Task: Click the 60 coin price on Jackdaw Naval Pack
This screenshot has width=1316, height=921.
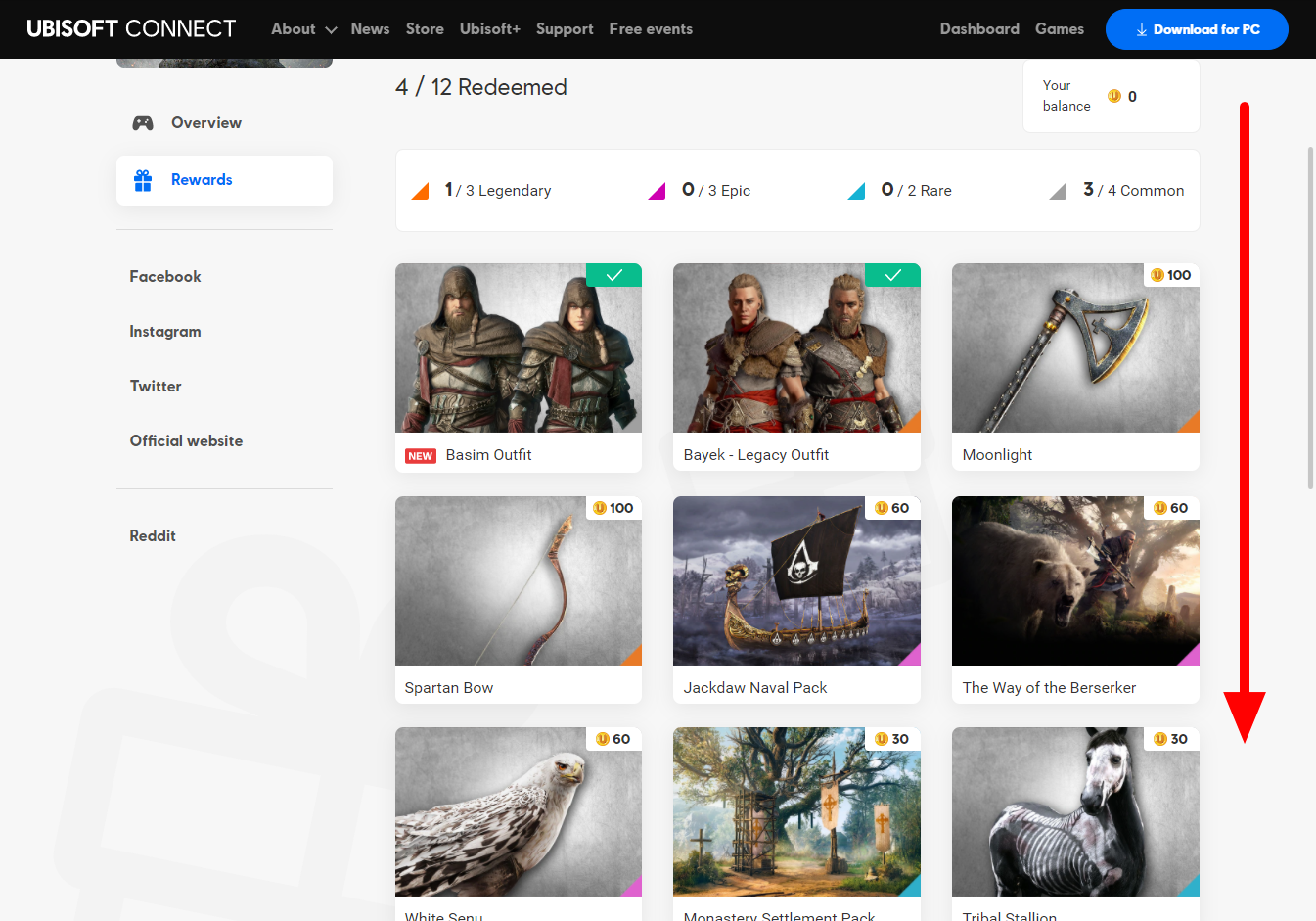Action: click(892, 508)
